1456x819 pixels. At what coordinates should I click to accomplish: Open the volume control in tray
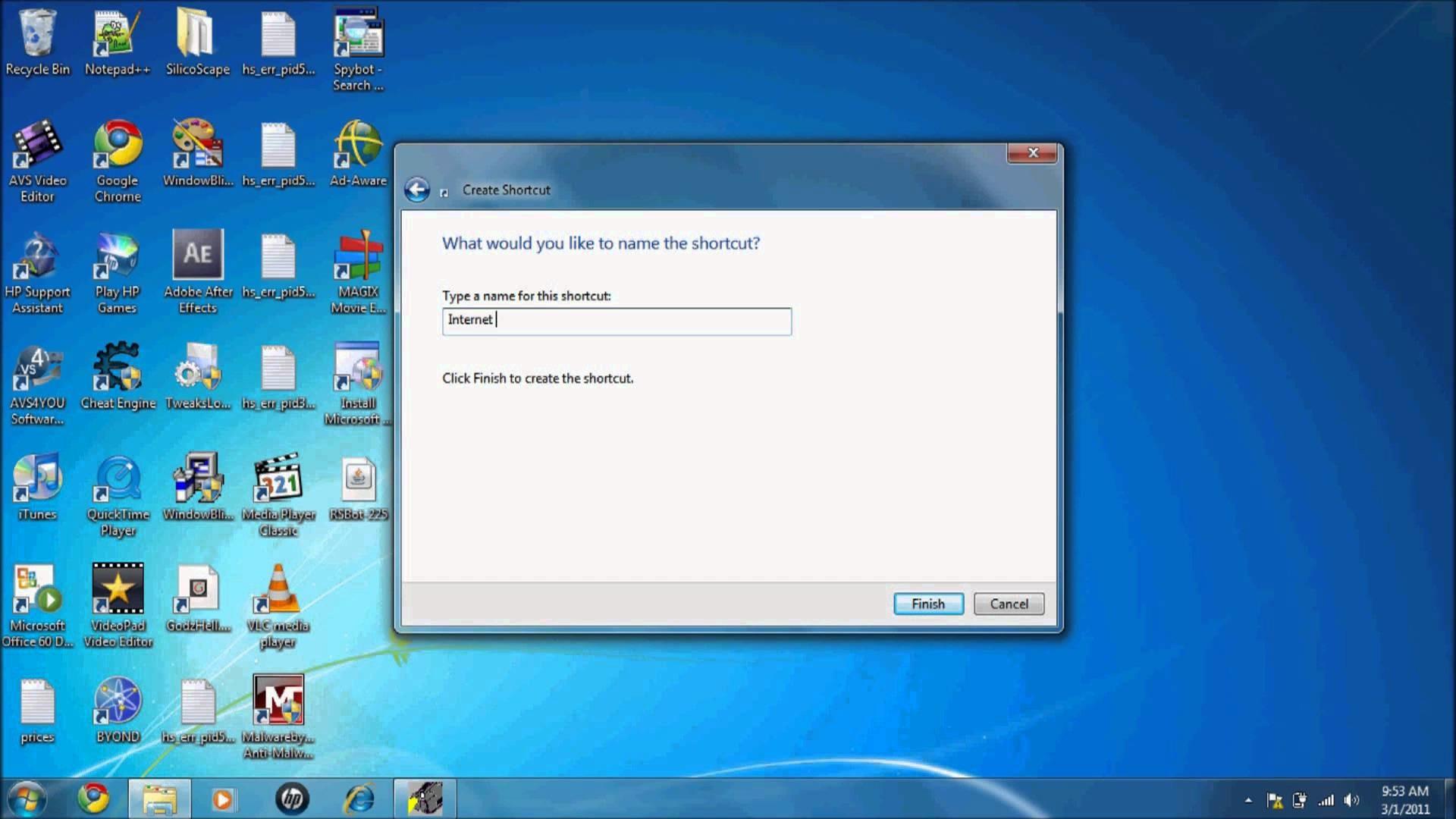1351,800
